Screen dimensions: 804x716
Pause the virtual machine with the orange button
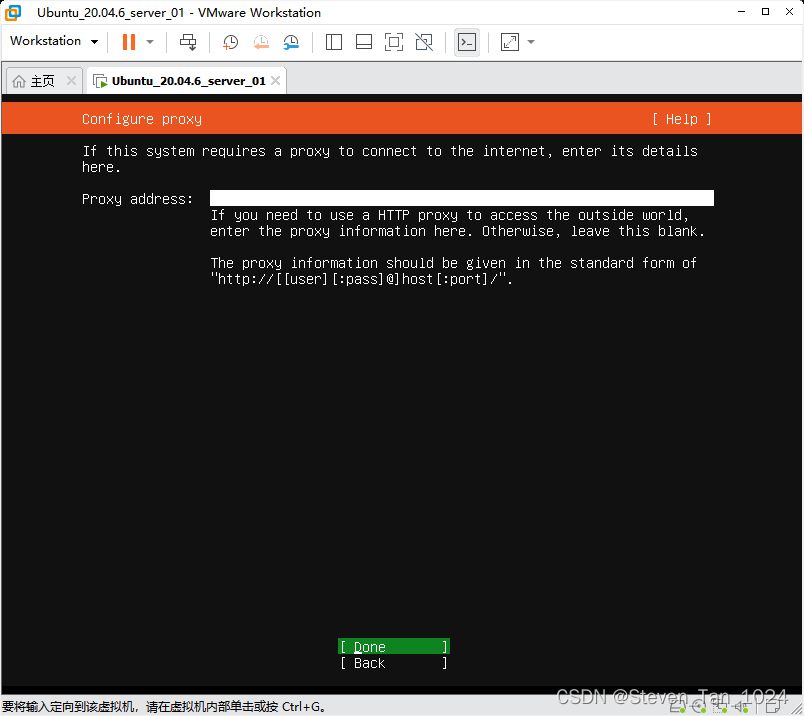tap(129, 42)
